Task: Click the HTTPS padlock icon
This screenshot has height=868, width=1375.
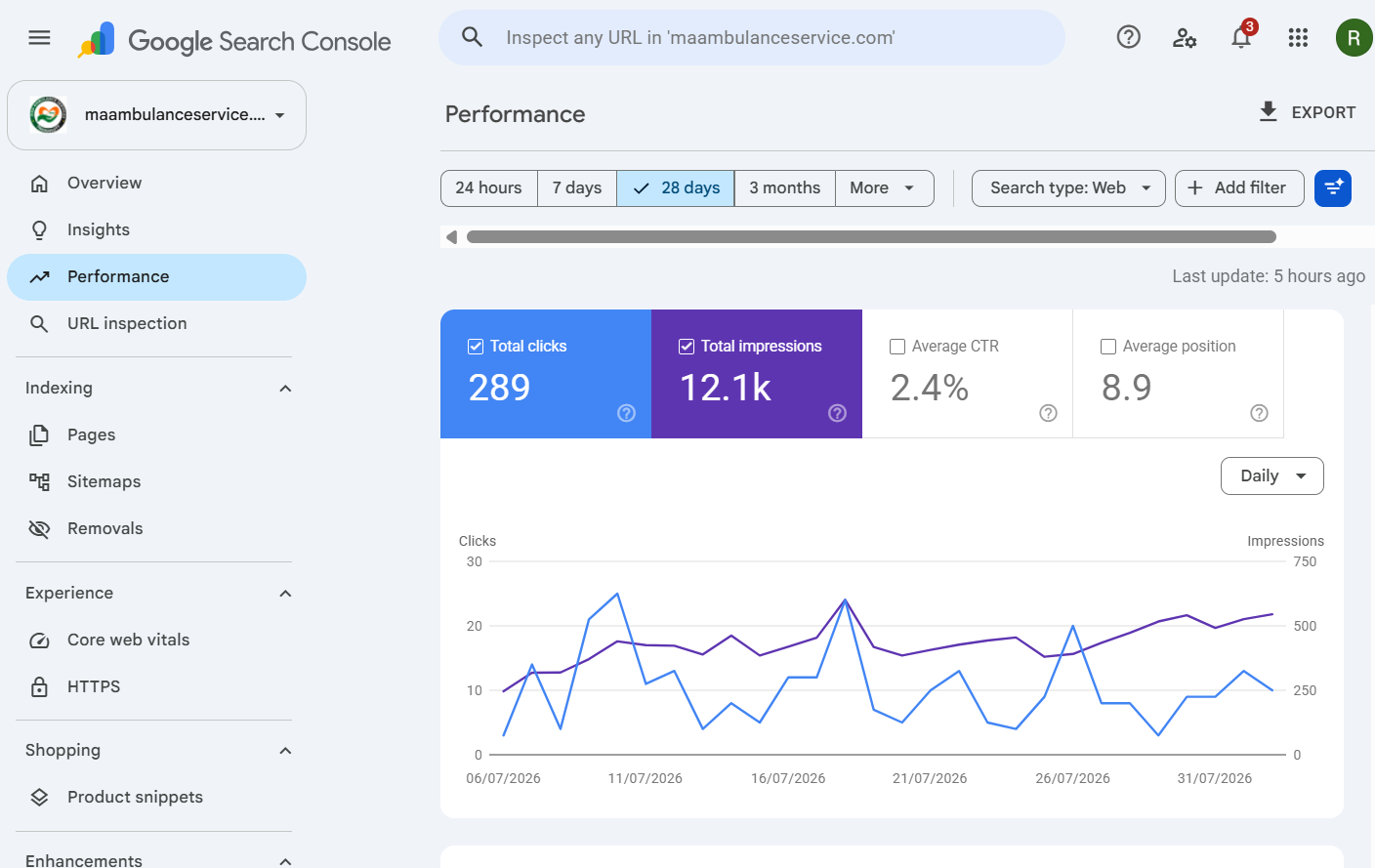Action: (39, 686)
